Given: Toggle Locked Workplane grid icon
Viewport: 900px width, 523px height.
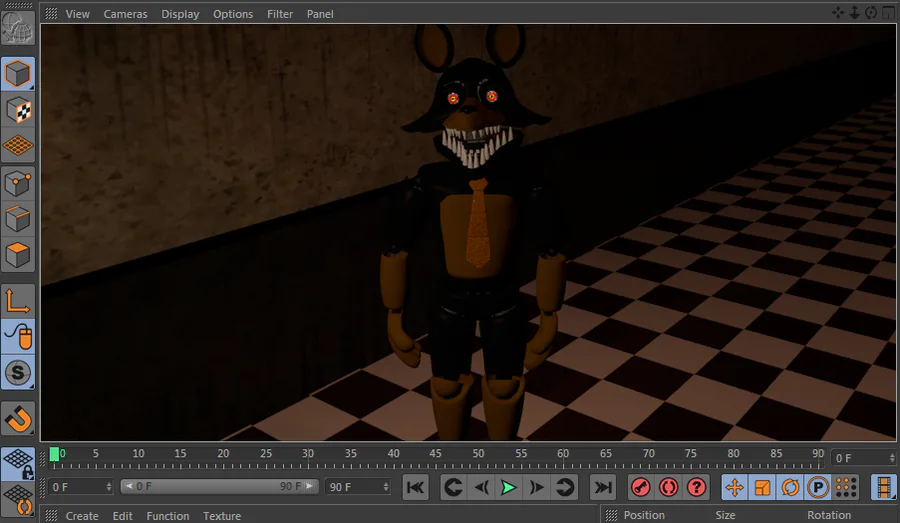Looking at the screenshot, I should point(18,464).
